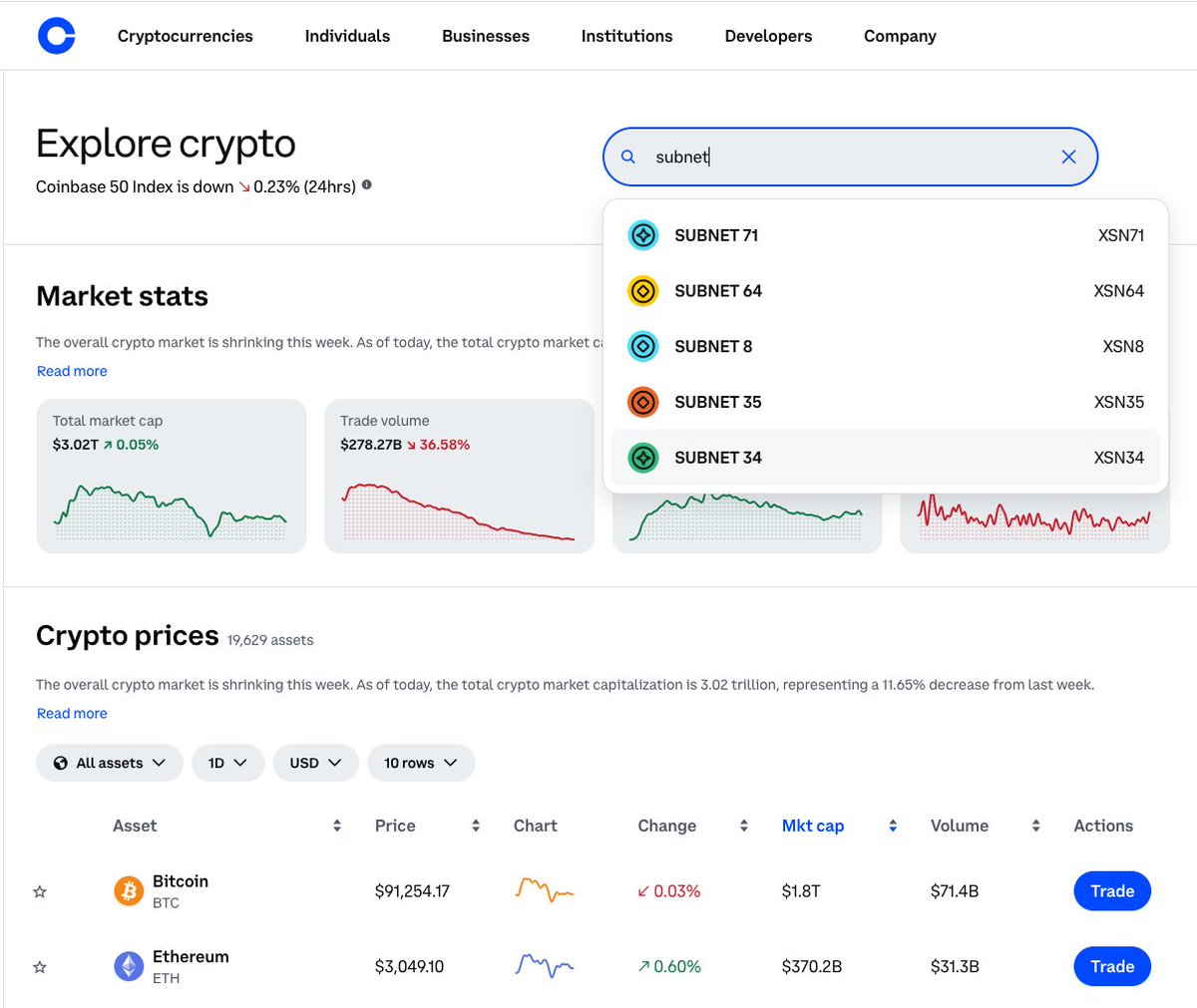Sort by Price column arrows
The width and height of the screenshot is (1197, 1008).
[476, 826]
